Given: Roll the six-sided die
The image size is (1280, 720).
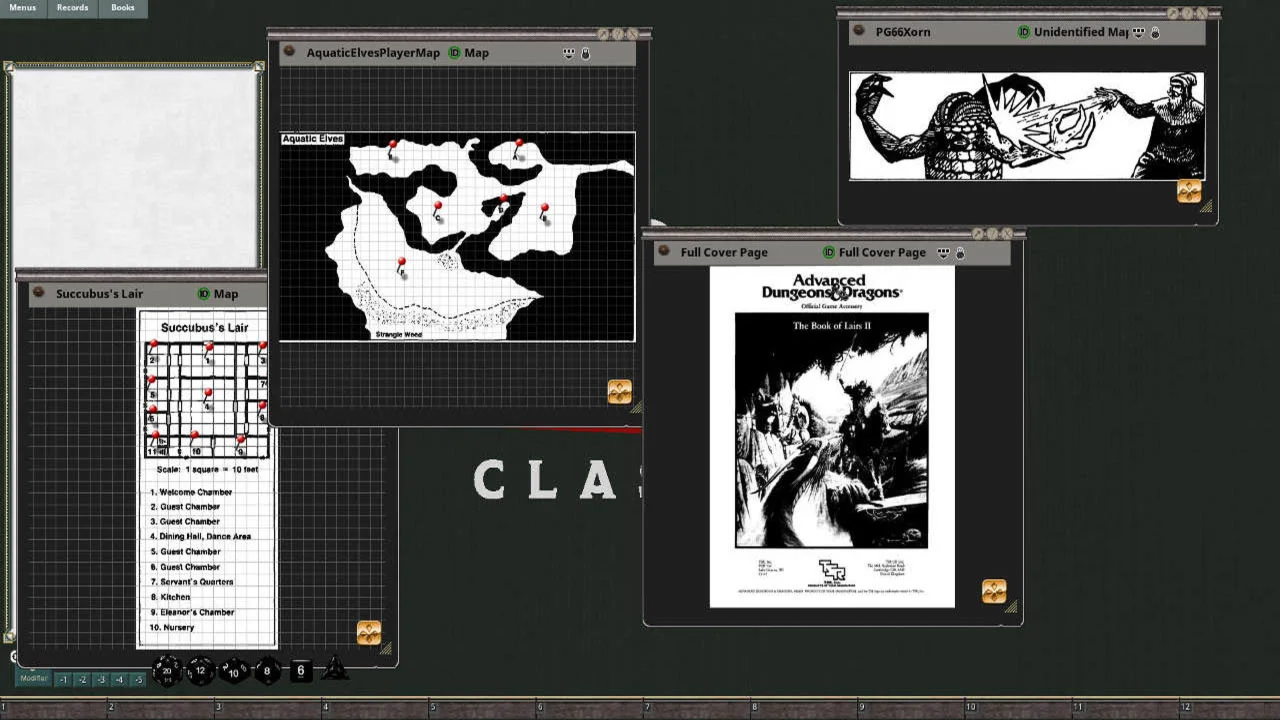Looking at the screenshot, I should click(301, 671).
